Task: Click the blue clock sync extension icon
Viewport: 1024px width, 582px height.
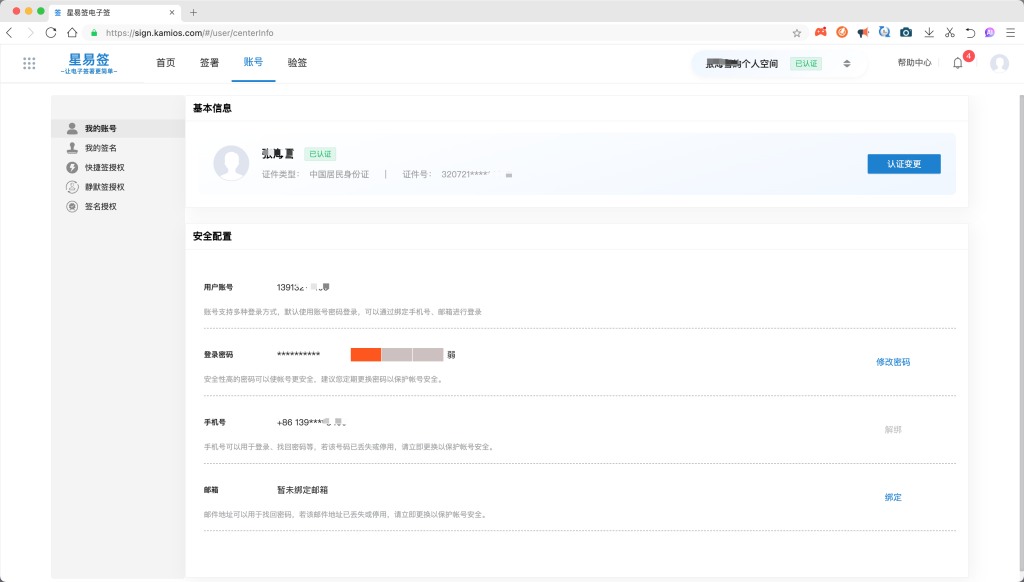Action: click(x=884, y=32)
